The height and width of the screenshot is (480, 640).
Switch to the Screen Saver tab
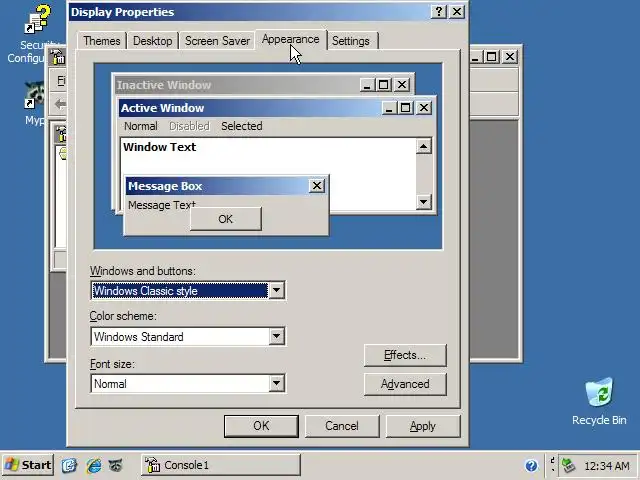pyautogui.click(x=217, y=41)
